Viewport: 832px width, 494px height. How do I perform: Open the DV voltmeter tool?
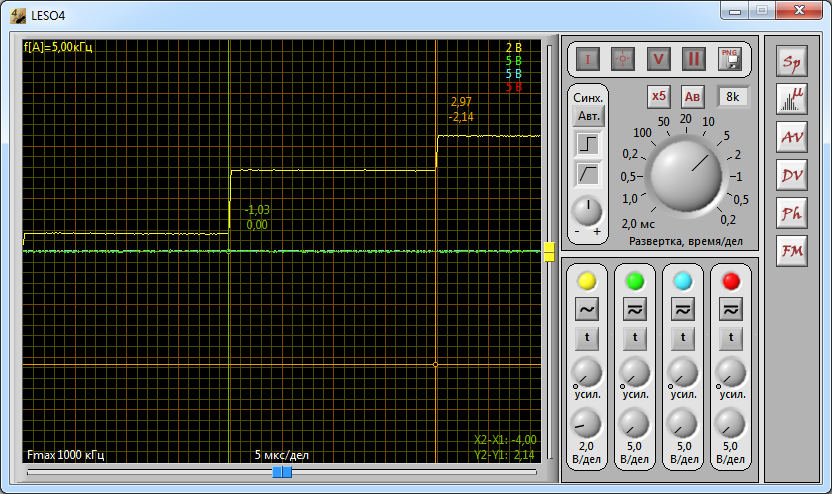[x=792, y=175]
